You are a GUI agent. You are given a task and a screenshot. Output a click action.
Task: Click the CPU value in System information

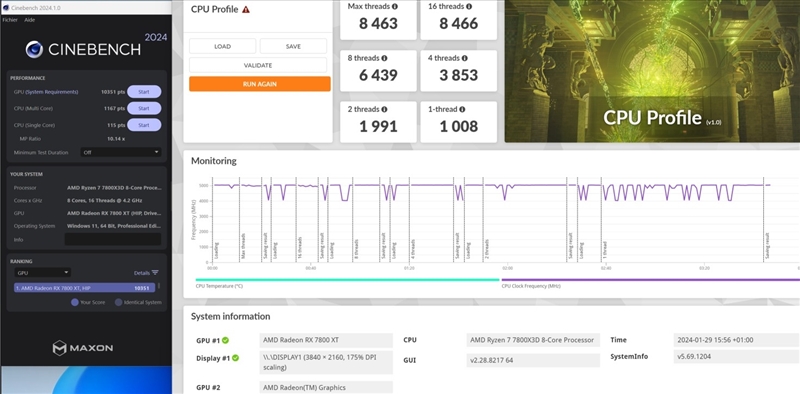(533, 340)
